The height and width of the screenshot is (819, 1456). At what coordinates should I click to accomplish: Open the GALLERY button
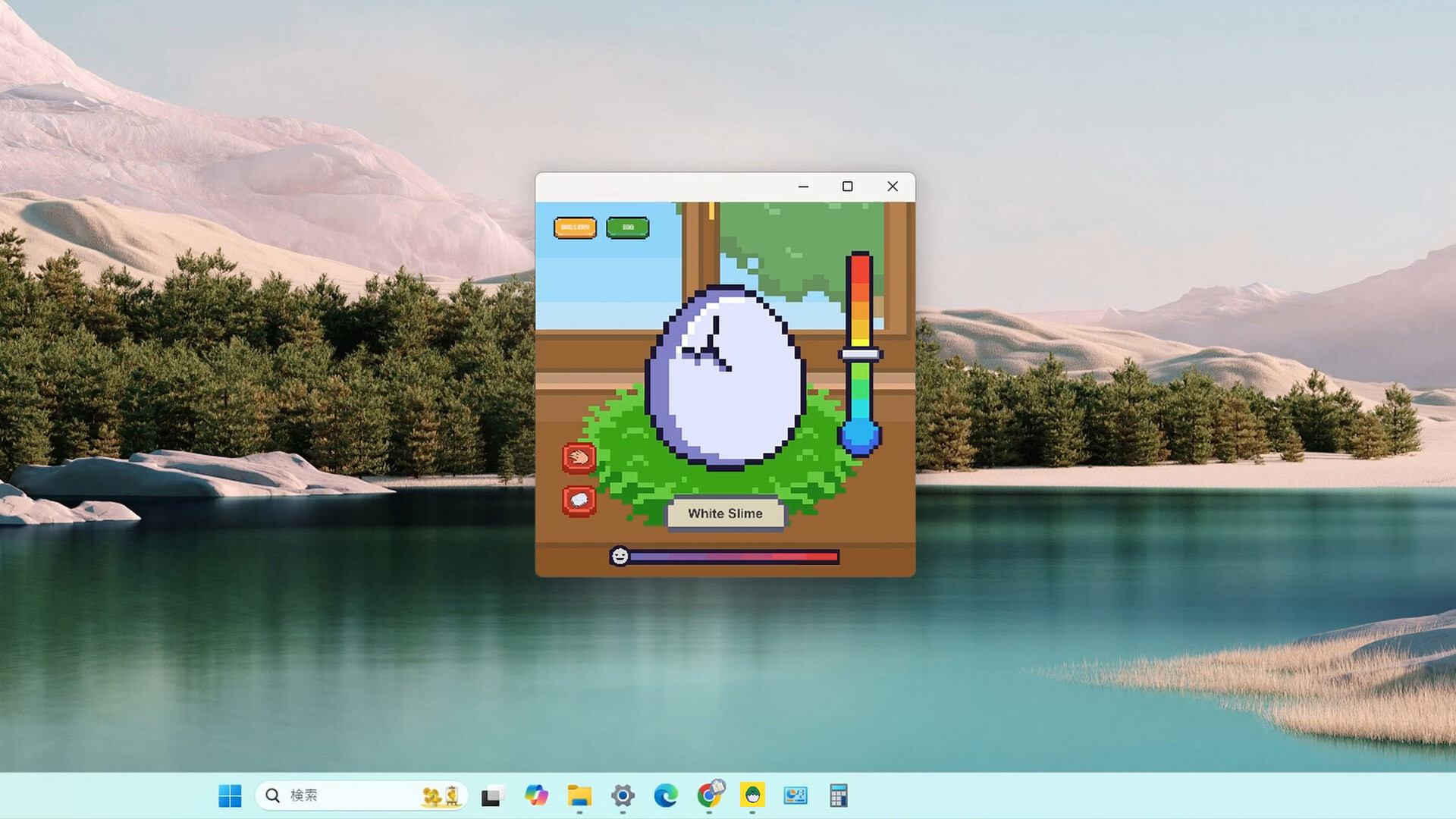coord(574,227)
